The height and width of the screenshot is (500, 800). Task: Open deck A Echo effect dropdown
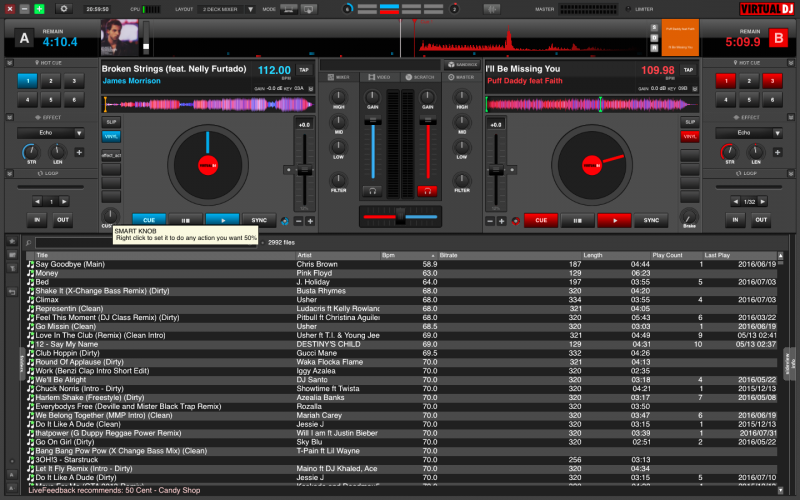(79, 133)
